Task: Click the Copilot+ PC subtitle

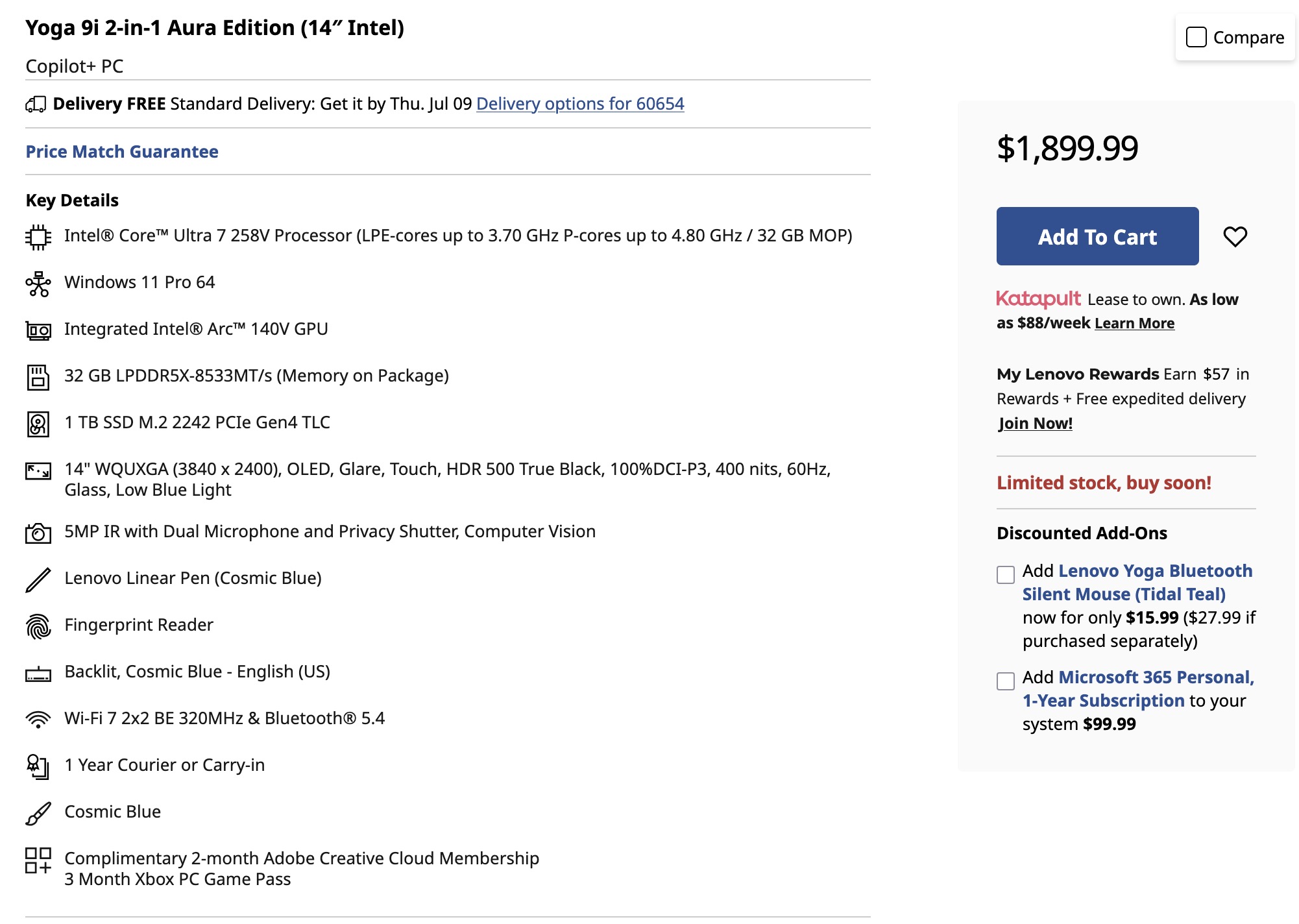Action: pos(75,66)
